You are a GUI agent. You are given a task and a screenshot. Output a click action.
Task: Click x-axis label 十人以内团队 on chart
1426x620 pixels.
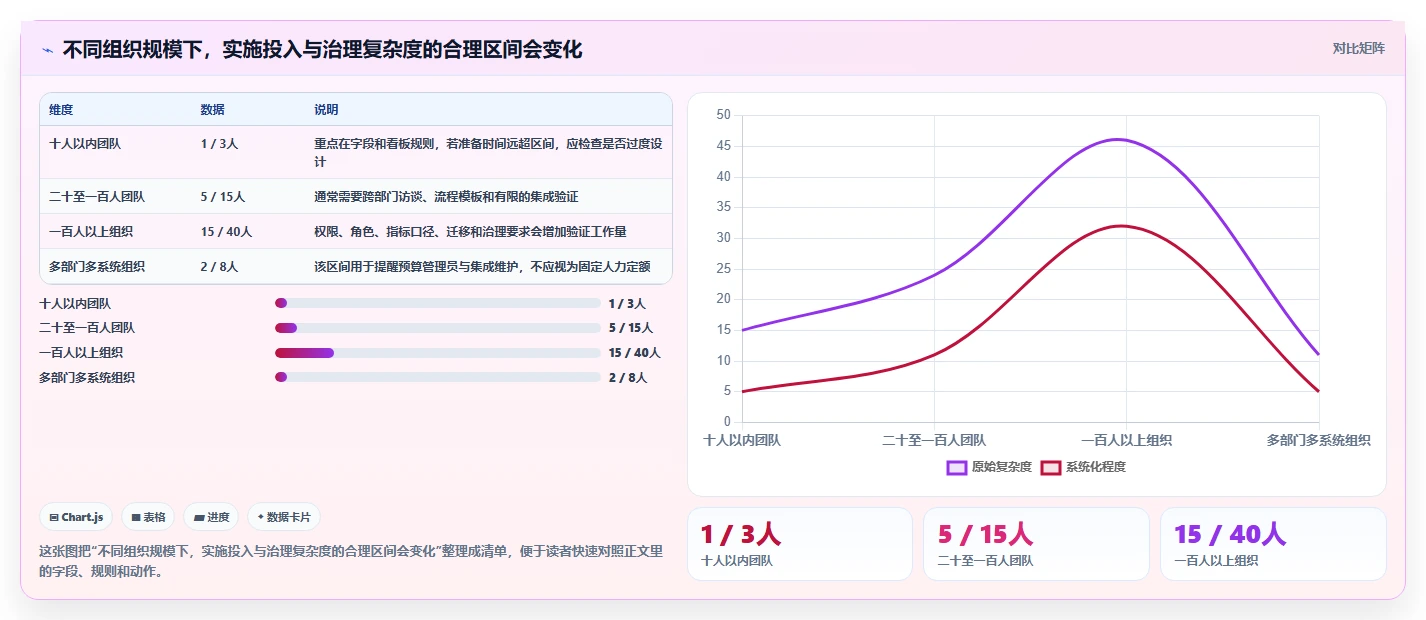point(742,440)
